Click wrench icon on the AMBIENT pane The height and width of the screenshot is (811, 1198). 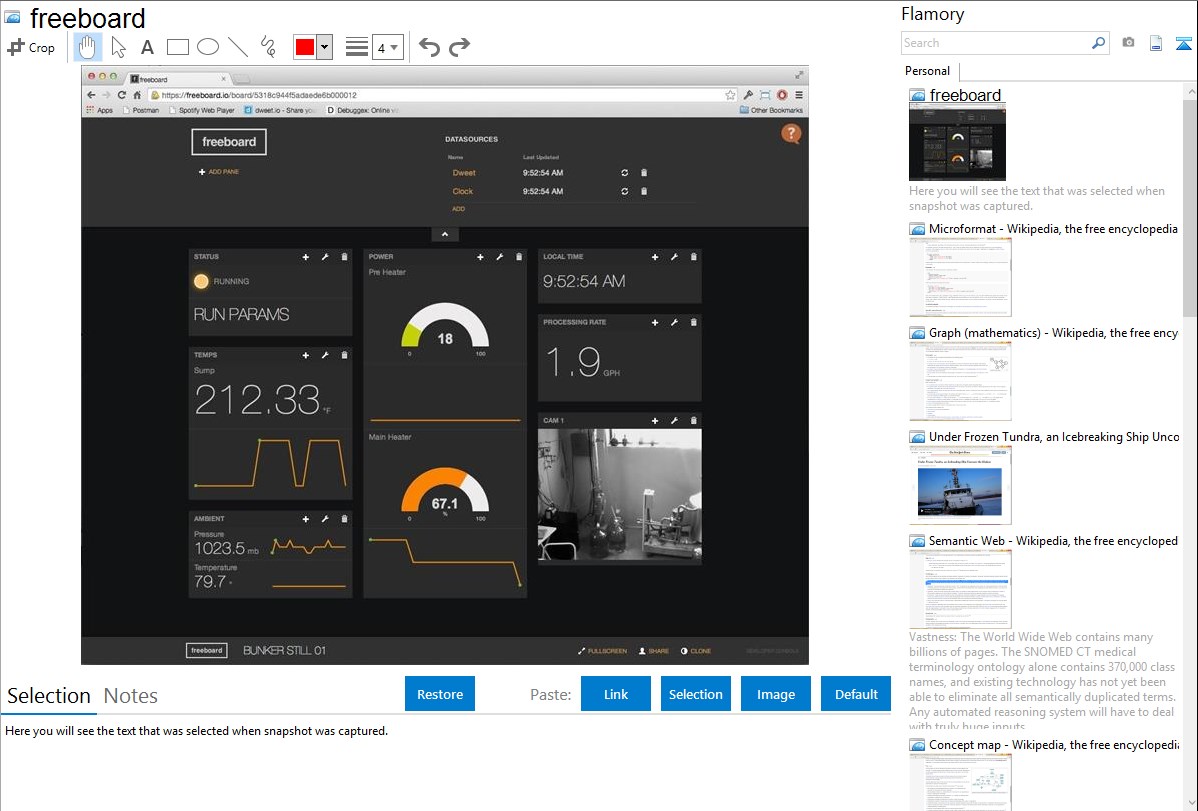click(325, 519)
